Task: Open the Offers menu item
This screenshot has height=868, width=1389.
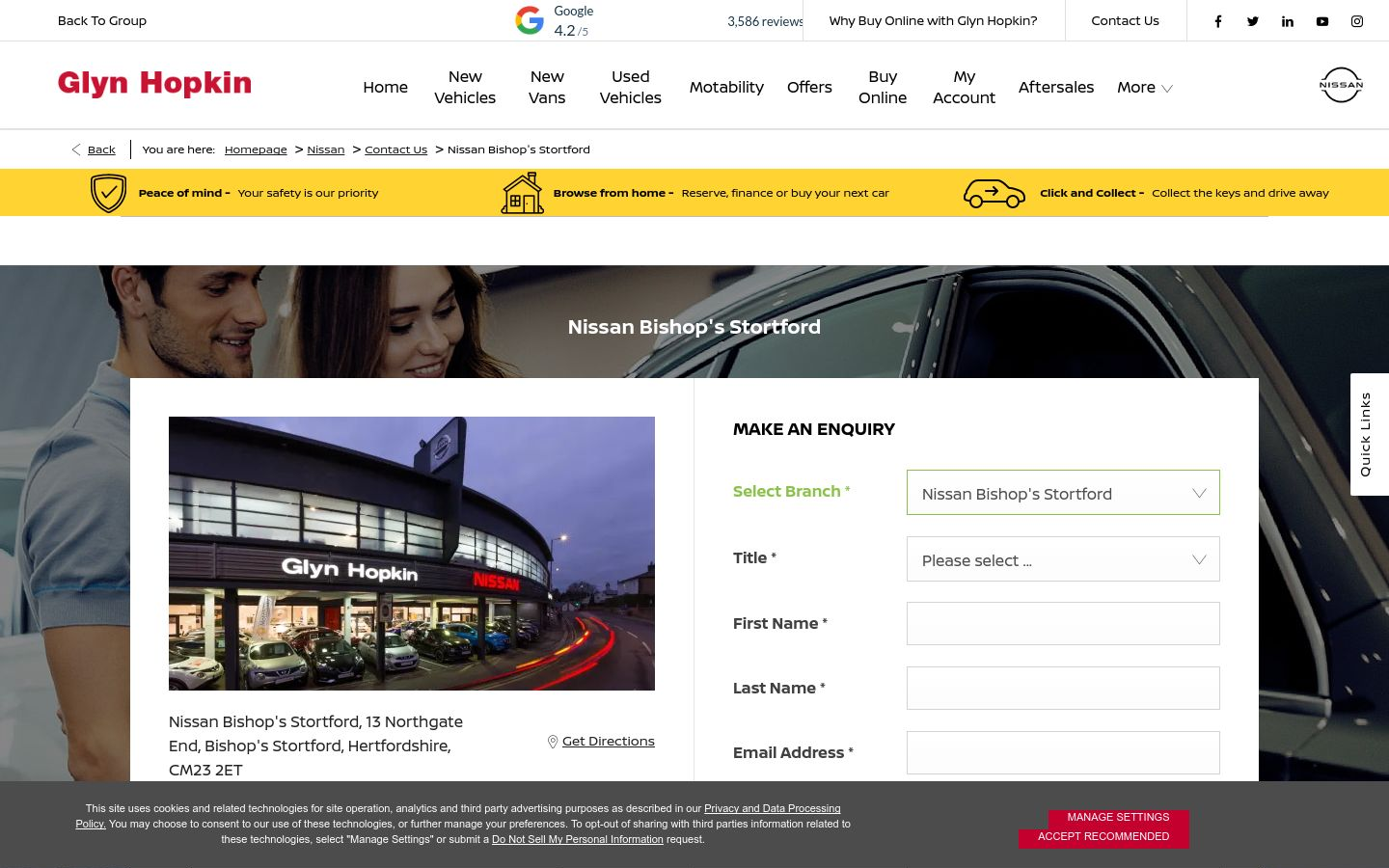Action: tap(809, 87)
